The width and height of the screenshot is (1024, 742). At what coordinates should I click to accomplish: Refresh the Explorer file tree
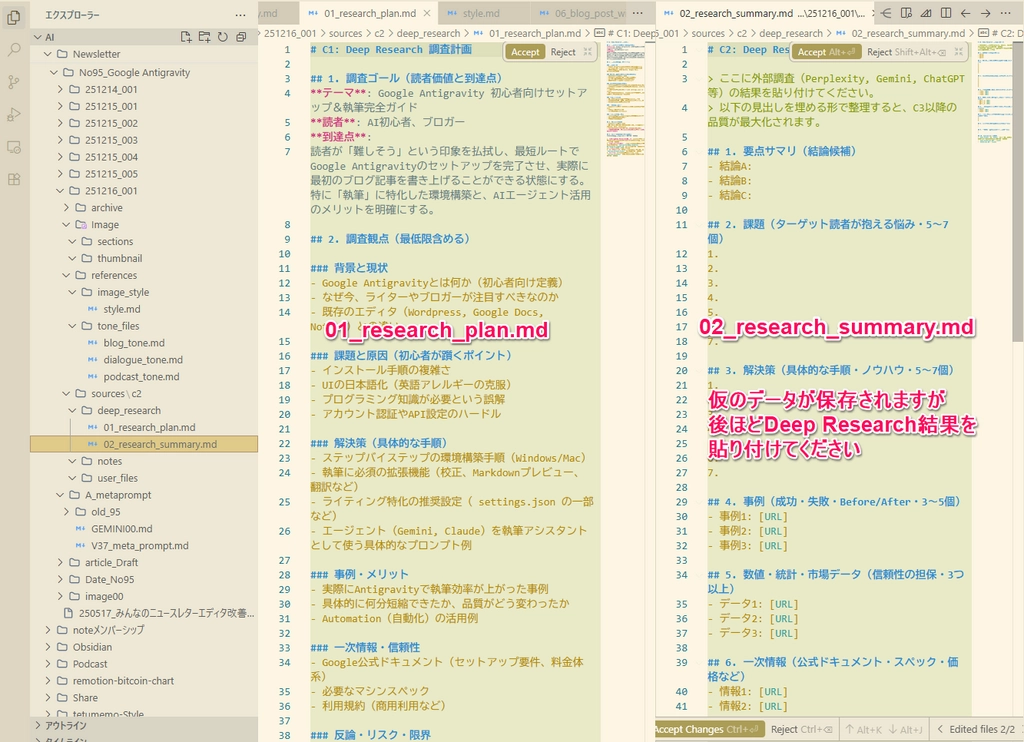click(x=223, y=37)
